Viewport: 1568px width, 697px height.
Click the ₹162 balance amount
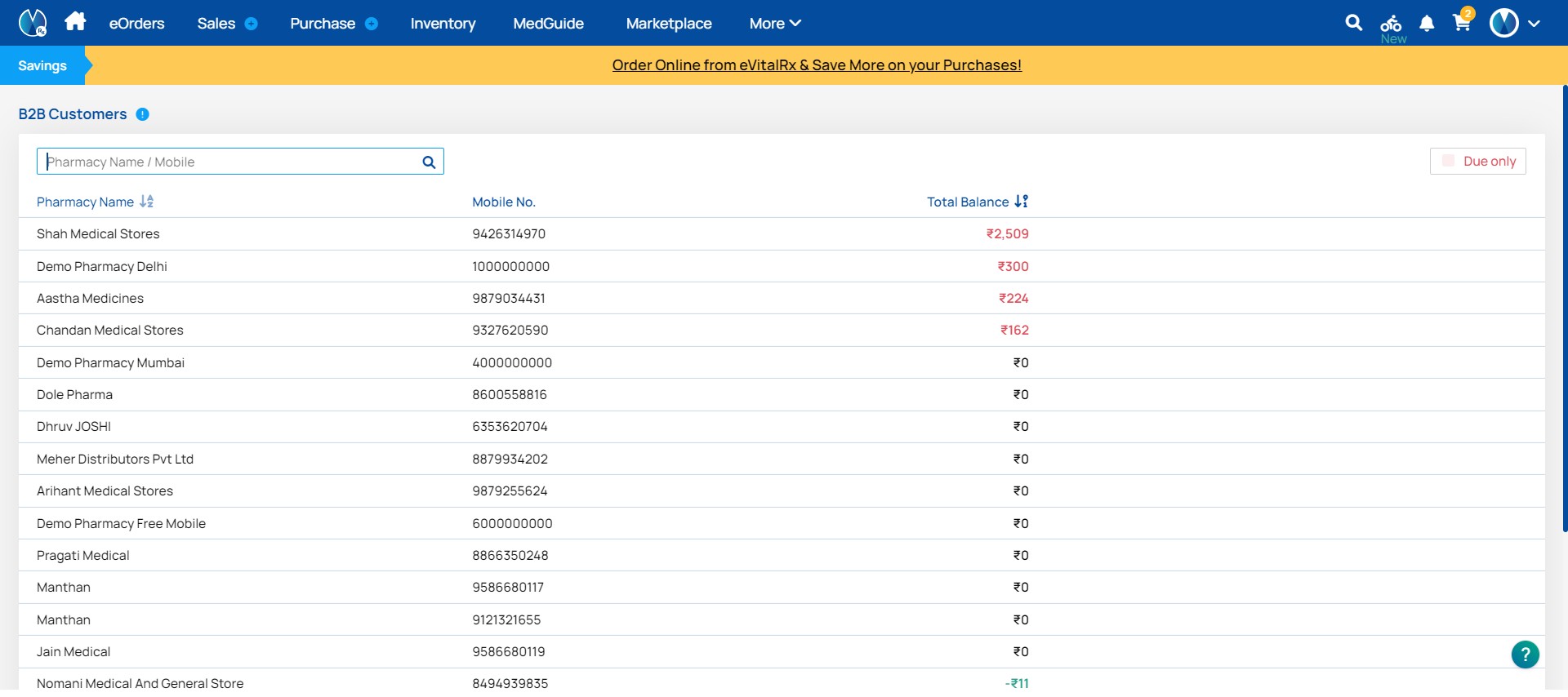[1014, 330]
